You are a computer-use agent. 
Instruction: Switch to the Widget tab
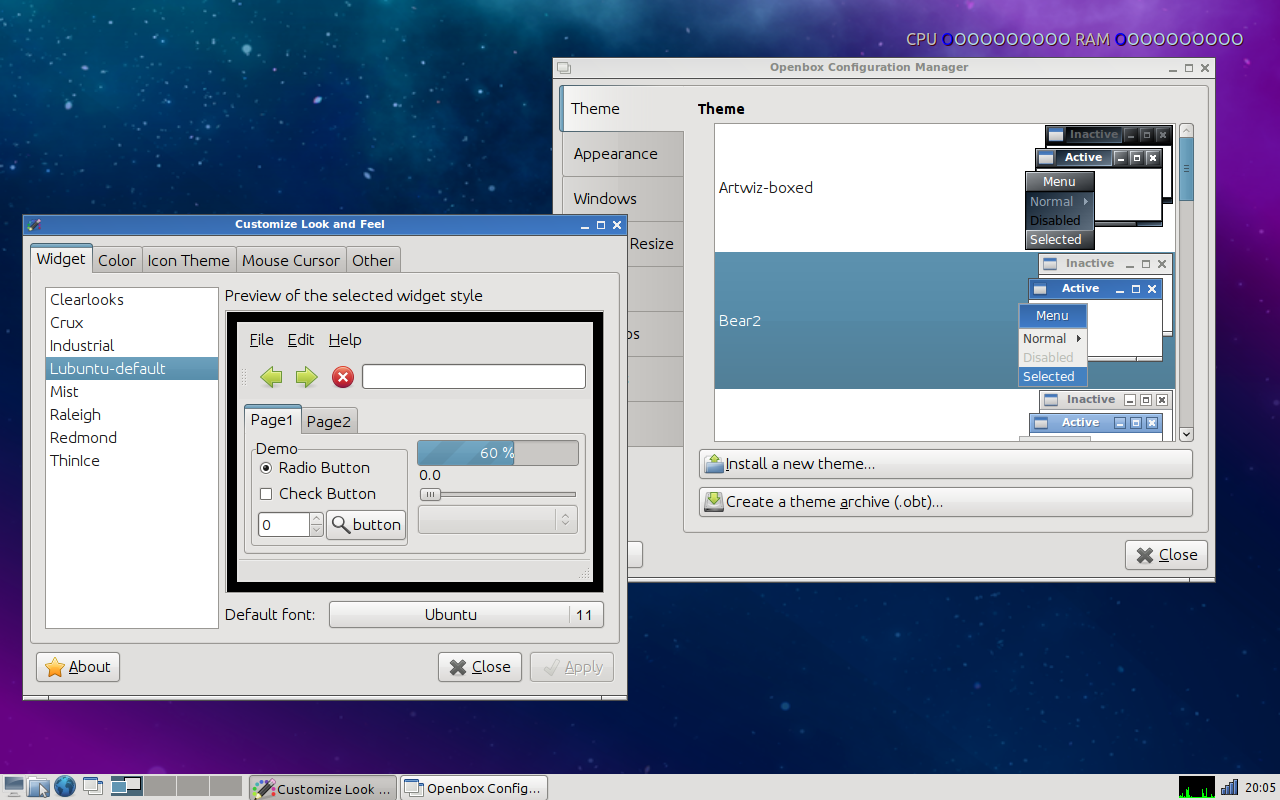click(61, 259)
